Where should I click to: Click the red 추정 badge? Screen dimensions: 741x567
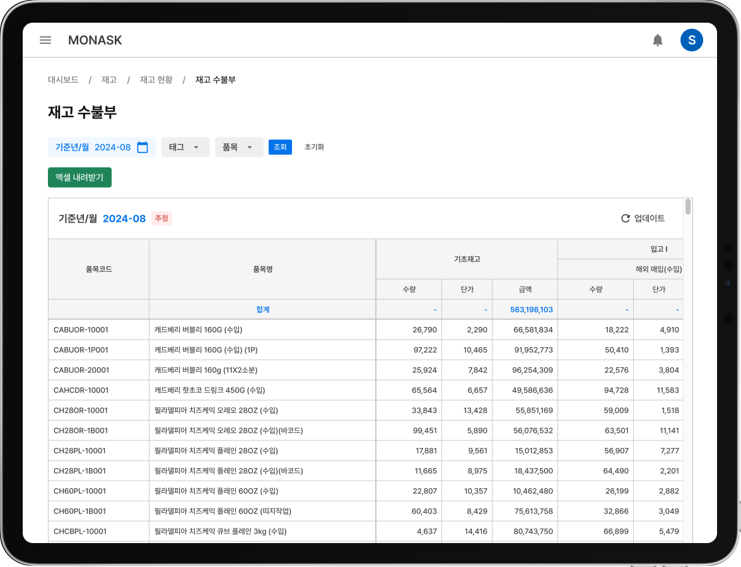tap(162, 218)
